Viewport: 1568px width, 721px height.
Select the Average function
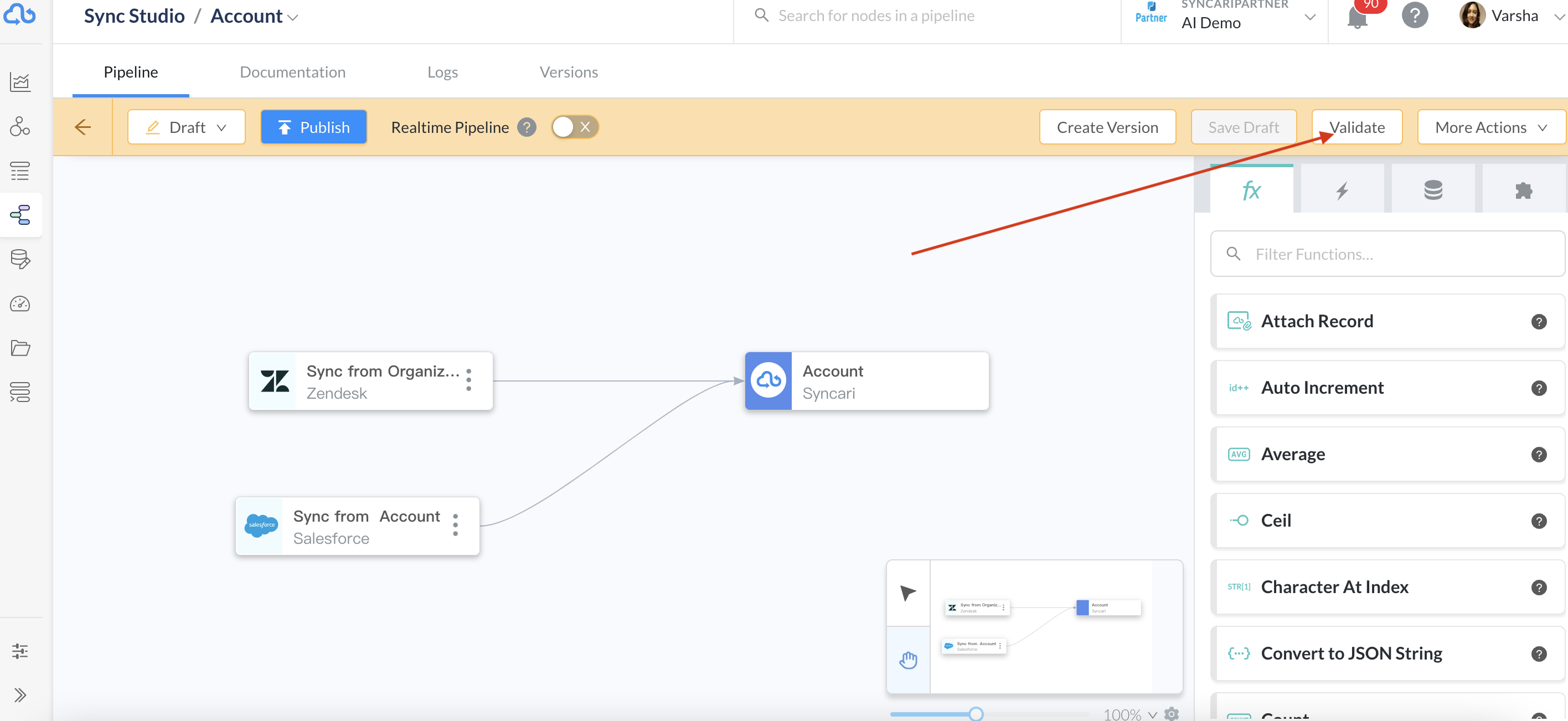[x=1387, y=454]
